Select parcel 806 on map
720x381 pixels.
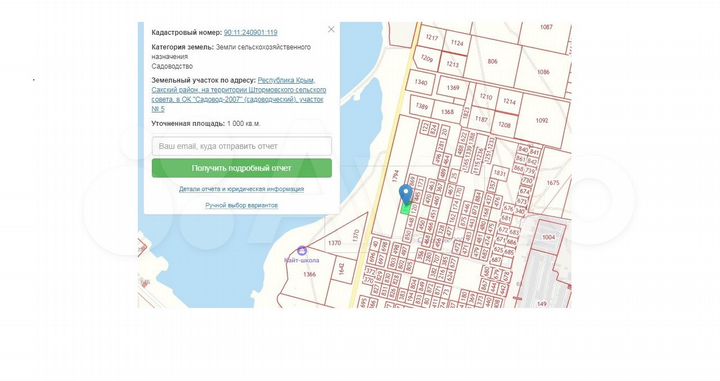[x=493, y=61]
